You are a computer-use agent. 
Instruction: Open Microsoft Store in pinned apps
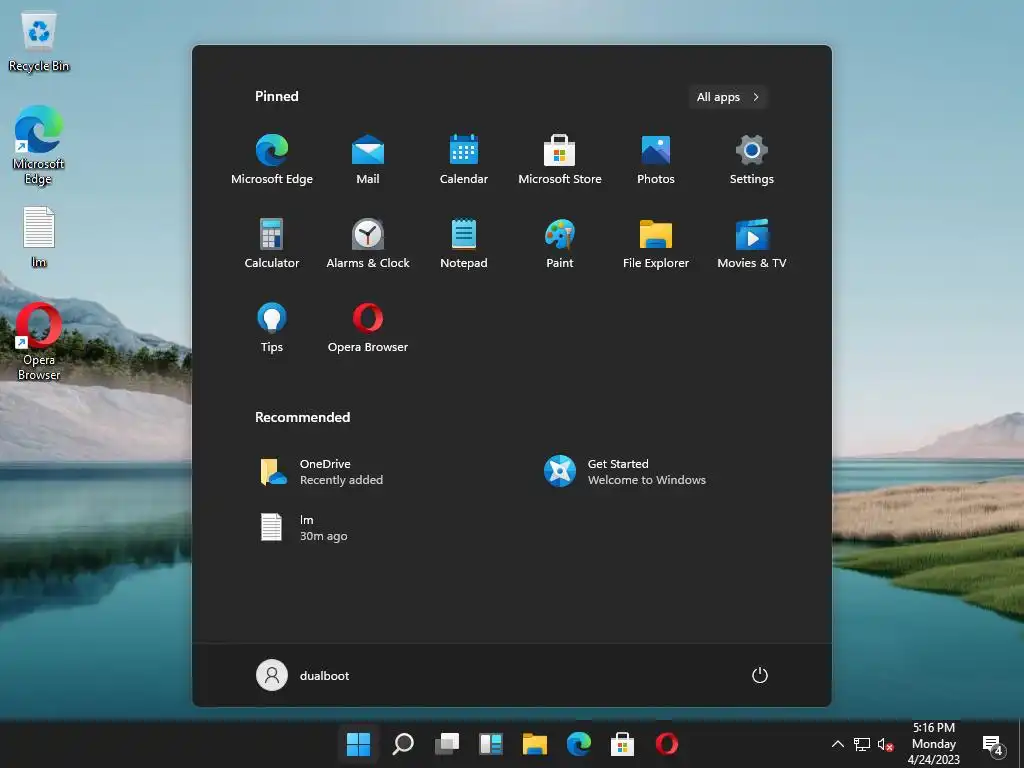560,159
